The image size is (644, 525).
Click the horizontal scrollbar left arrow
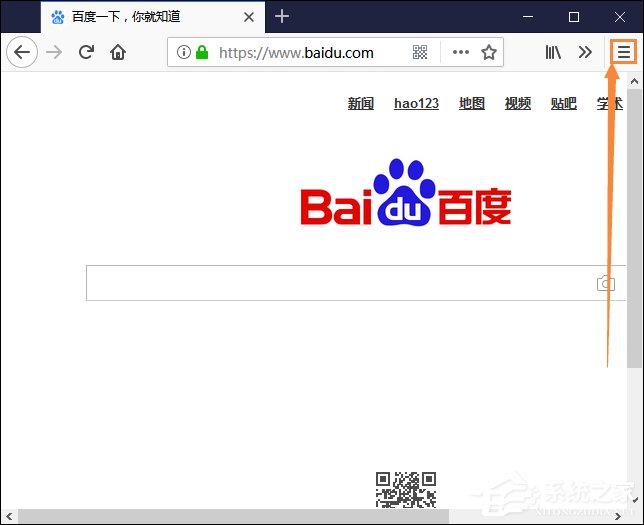9,516
